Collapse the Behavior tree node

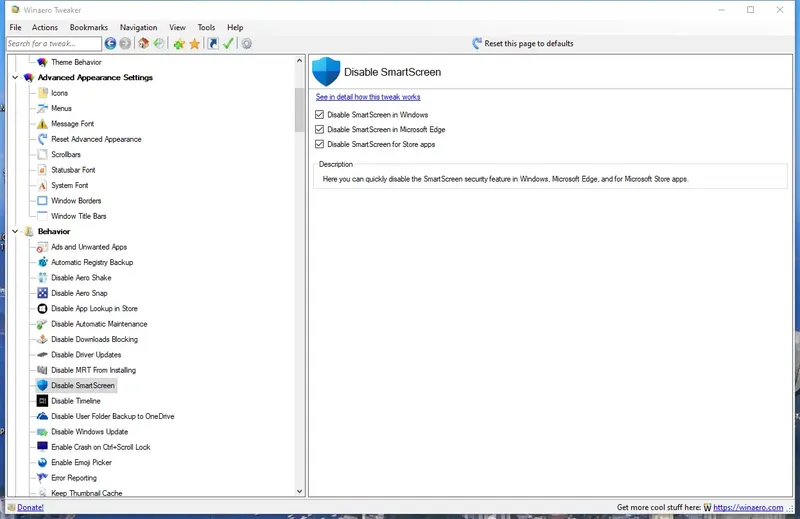(x=15, y=231)
